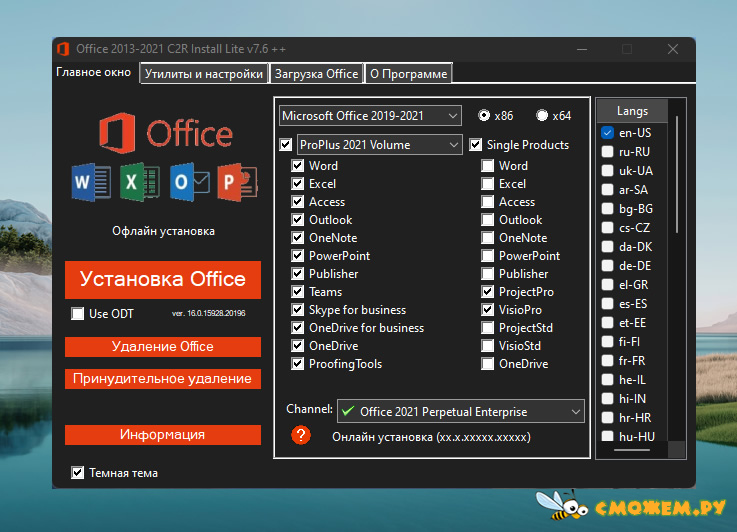Open the Channel Office 2021 Perpetual Enterprise dropdown

pos(461,412)
